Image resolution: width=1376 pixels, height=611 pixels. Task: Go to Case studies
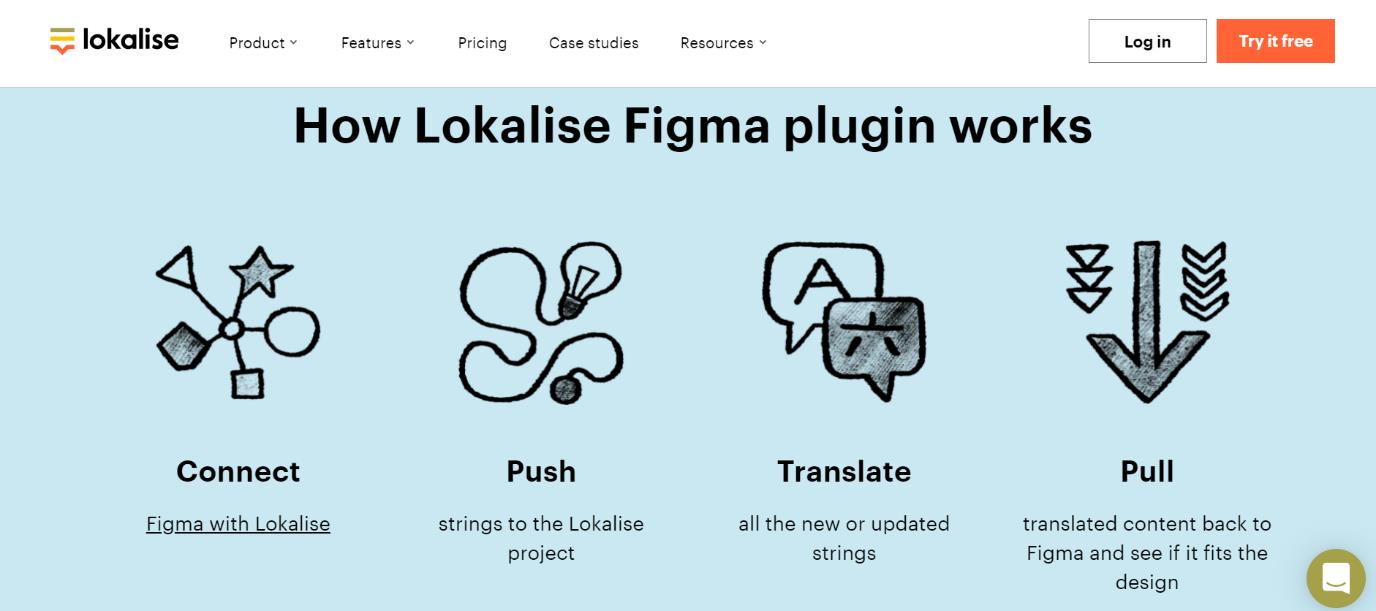[594, 43]
